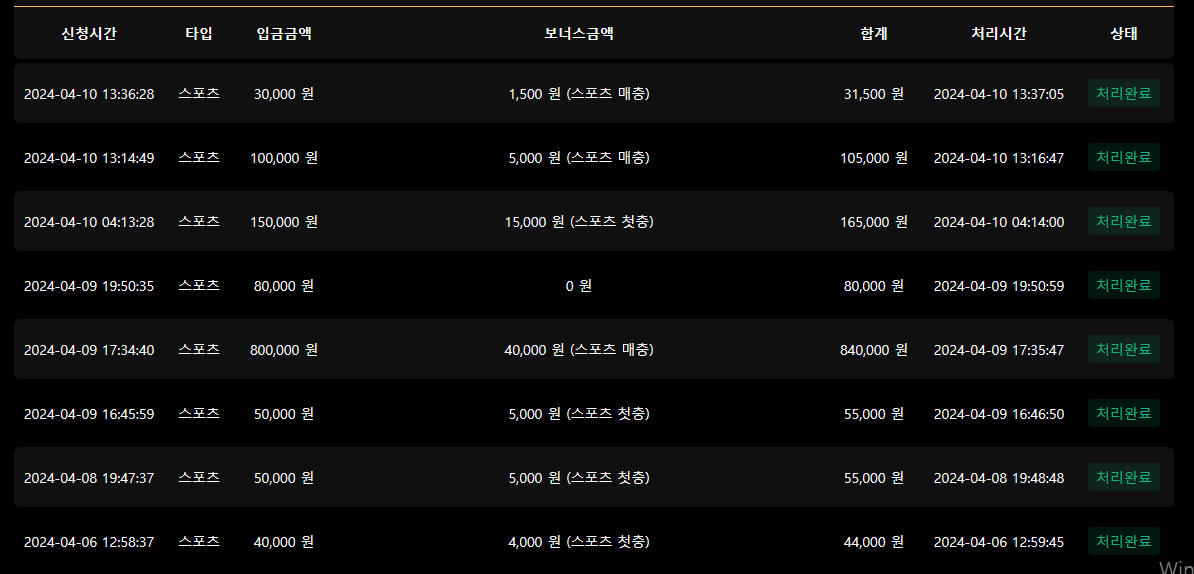Screen dimensions: 1194x574
Task: Click 처리완료 badge for the 100,000 원 deposit
Action: [x=1124, y=157]
